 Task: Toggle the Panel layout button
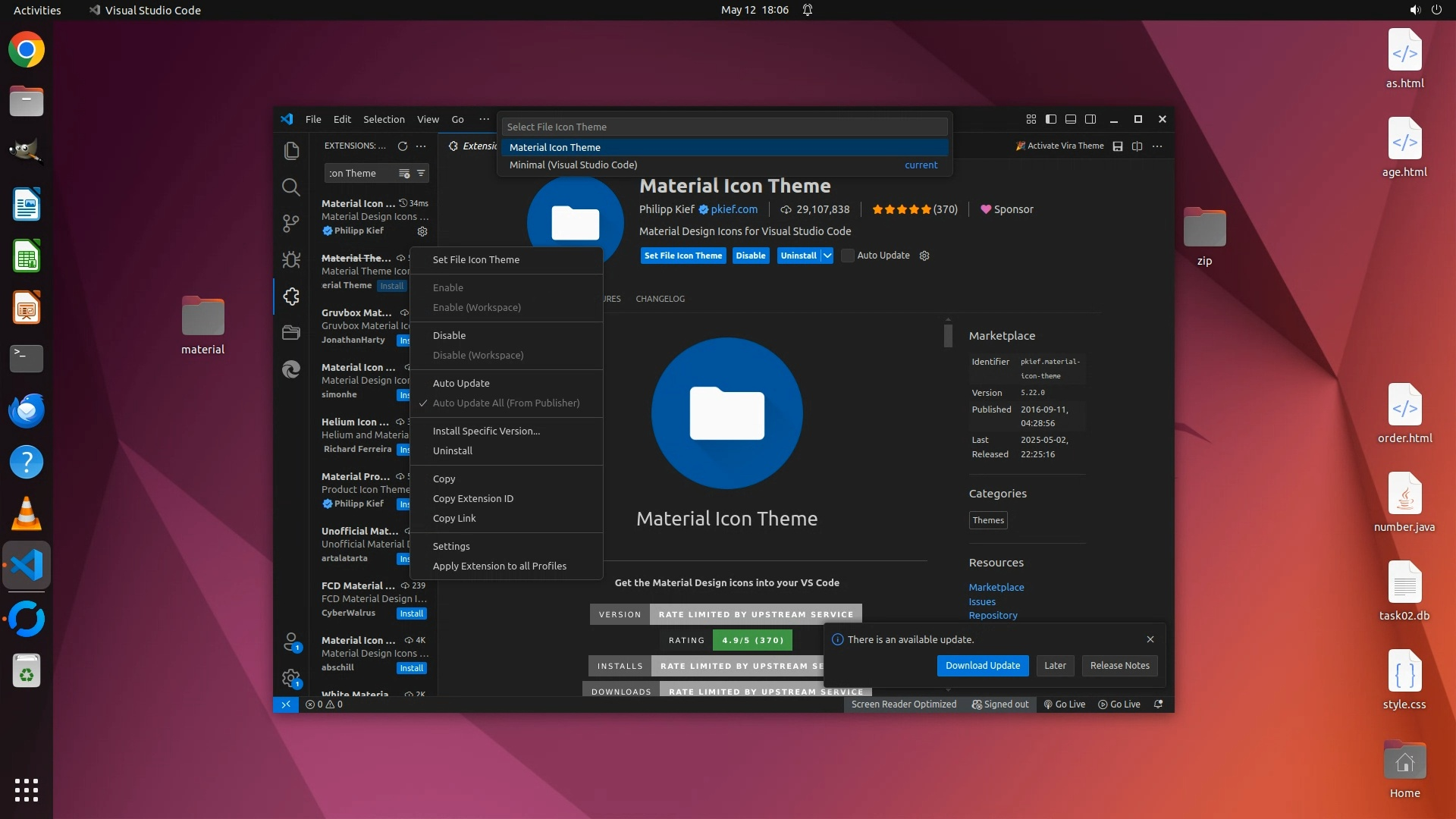[1071, 119]
